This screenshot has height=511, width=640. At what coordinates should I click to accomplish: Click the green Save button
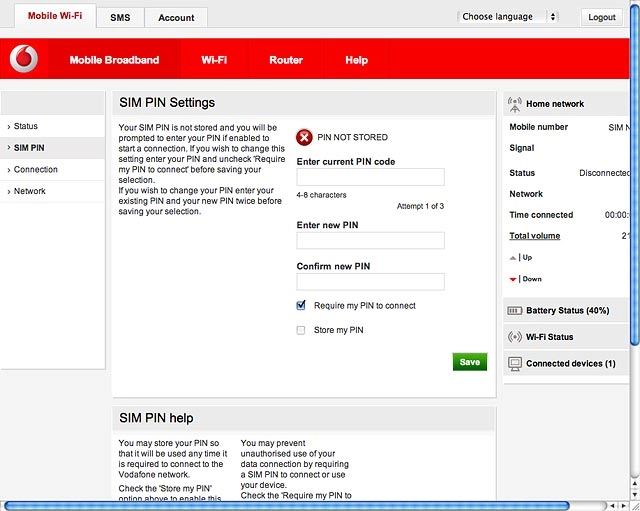470,362
